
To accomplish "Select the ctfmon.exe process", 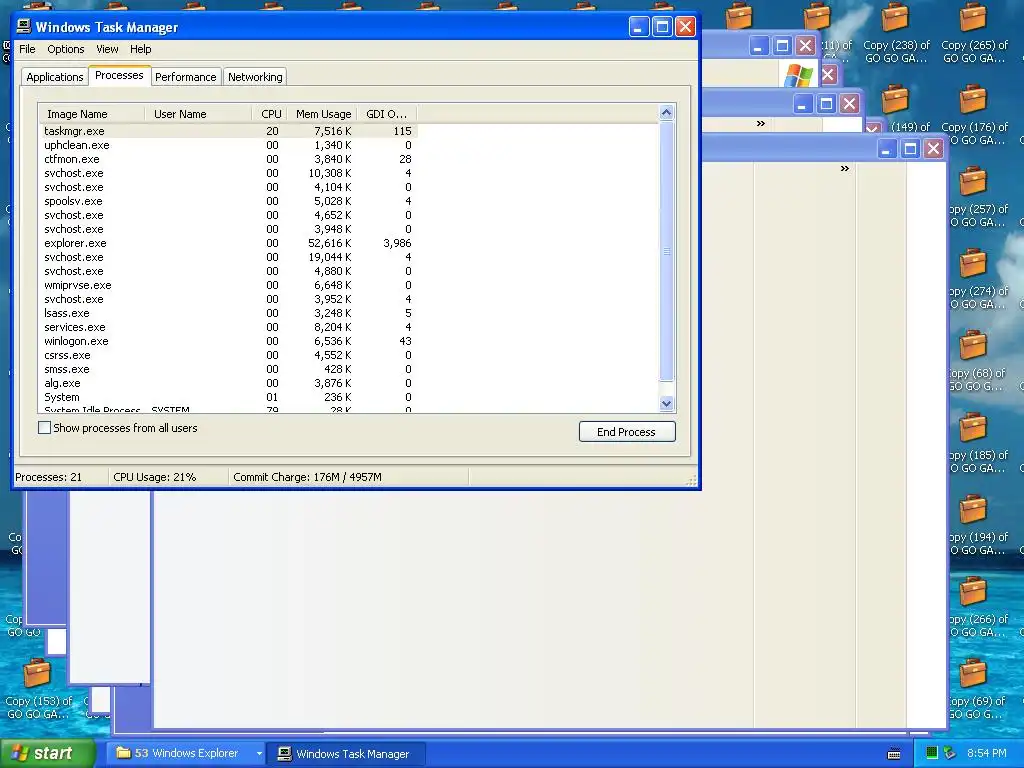I will (228, 159).
